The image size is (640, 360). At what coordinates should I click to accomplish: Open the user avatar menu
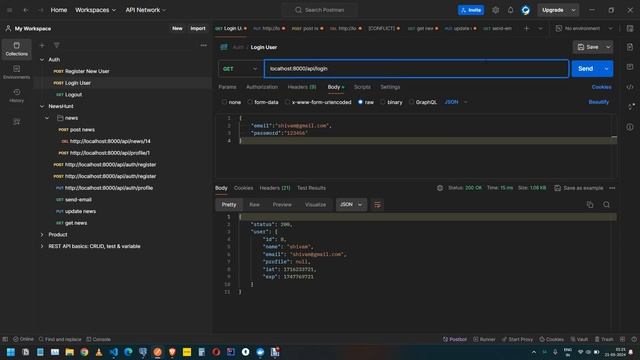coord(525,10)
